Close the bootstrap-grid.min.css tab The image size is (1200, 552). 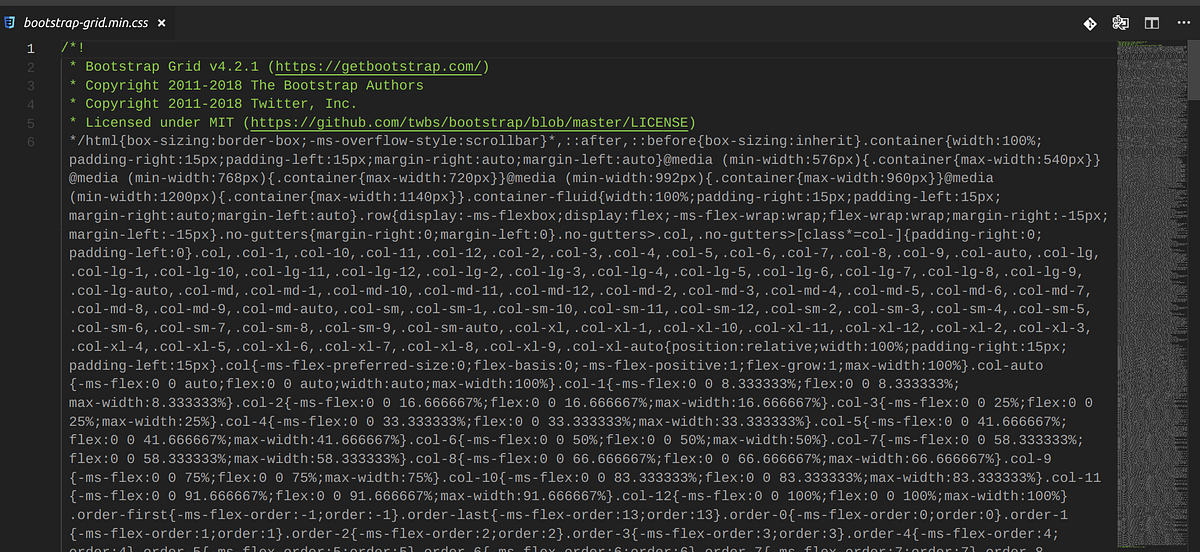pos(163,21)
